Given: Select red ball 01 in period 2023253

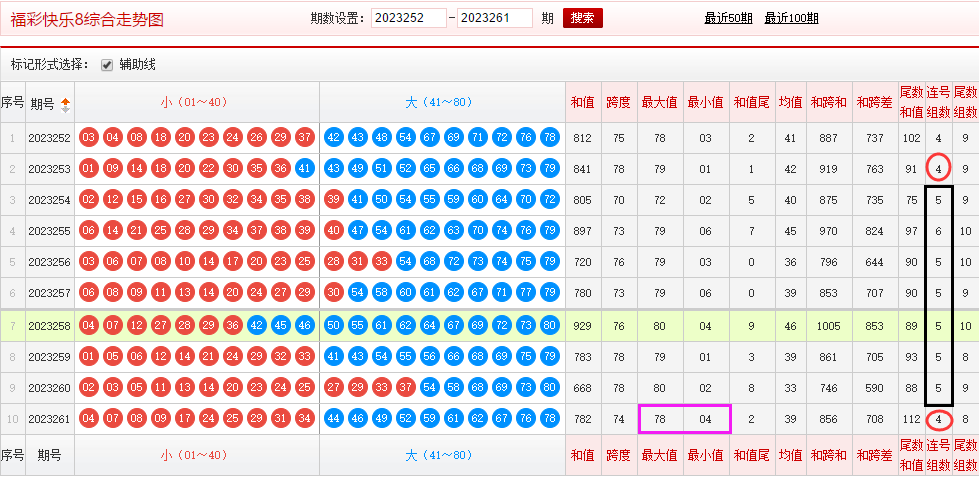Looking at the screenshot, I should pyautogui.click(x=88, y=170).
